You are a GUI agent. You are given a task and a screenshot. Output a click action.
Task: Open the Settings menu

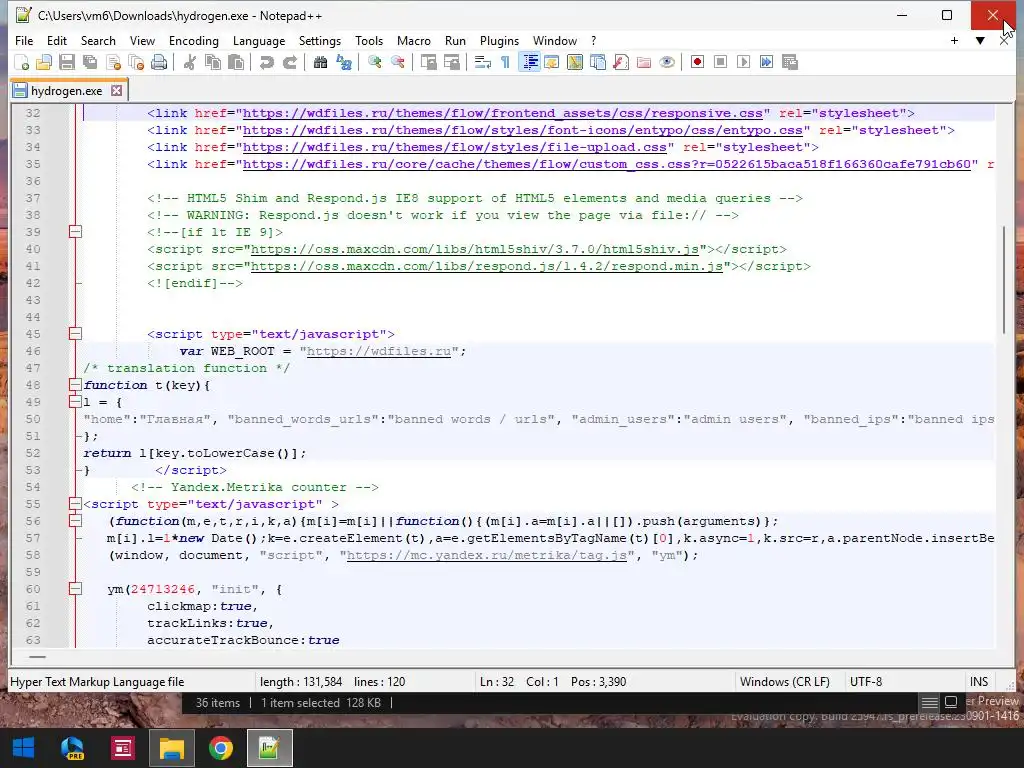click(319, 40)
